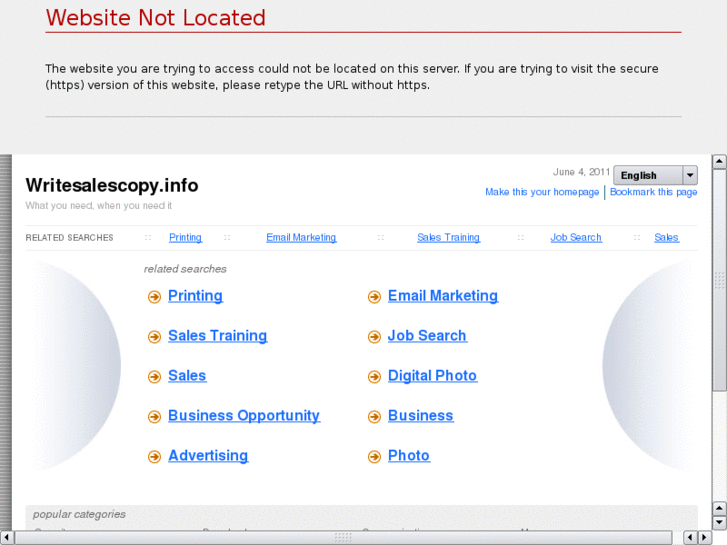Click the vertical scrollbar thumb
Screen dimensions: 727x545
(719, 280)
